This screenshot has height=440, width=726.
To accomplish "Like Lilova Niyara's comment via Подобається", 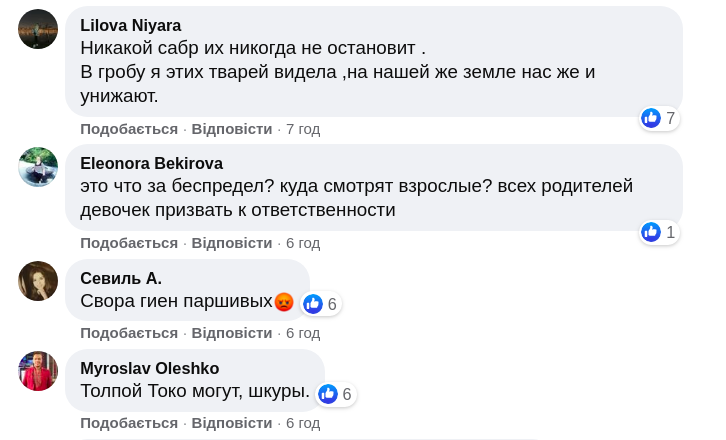I will [x=129, y=129].
